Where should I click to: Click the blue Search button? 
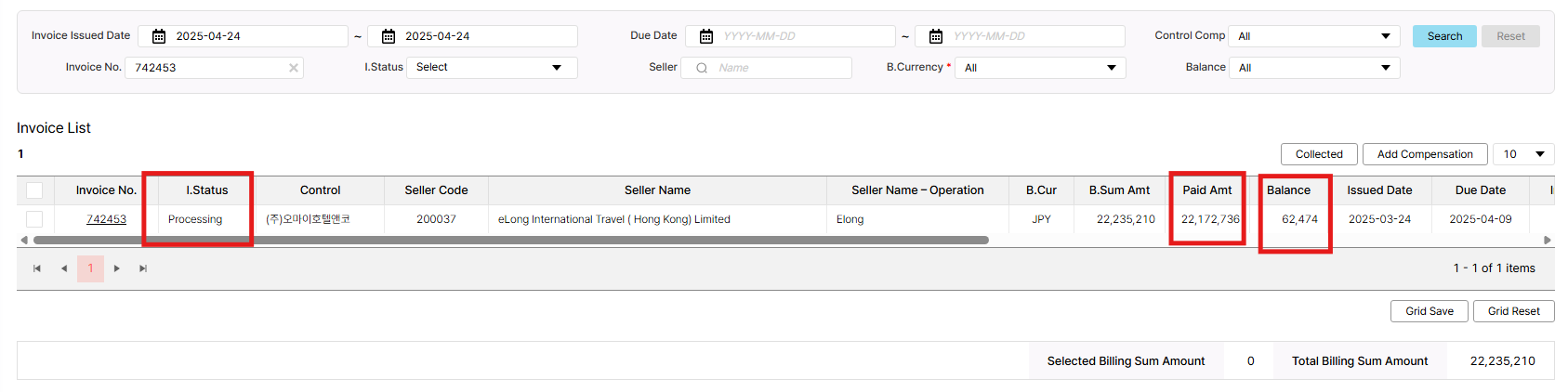tap(1444, 36)
